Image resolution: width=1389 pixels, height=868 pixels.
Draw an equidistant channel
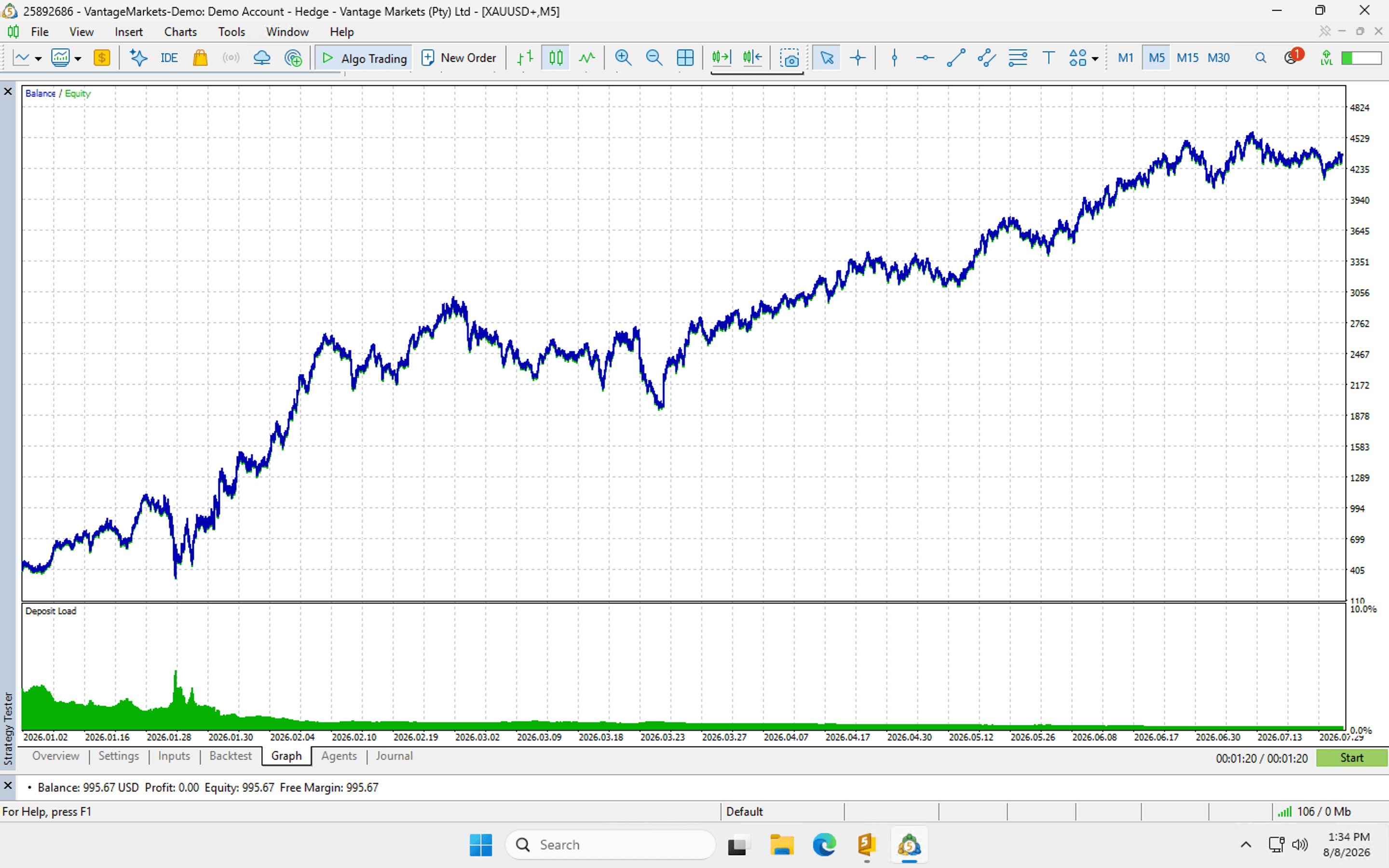pos(987,58)
